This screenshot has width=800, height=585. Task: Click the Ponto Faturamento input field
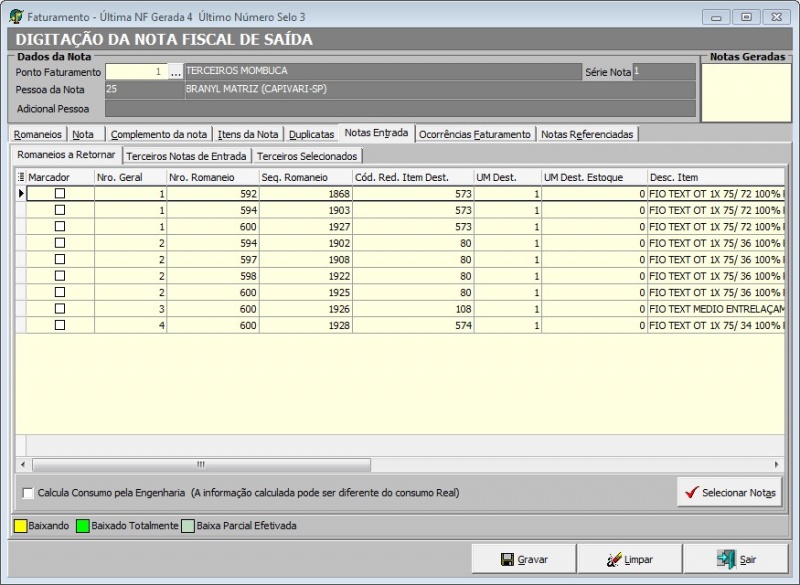pyautogui.click(x=135, y=72)
